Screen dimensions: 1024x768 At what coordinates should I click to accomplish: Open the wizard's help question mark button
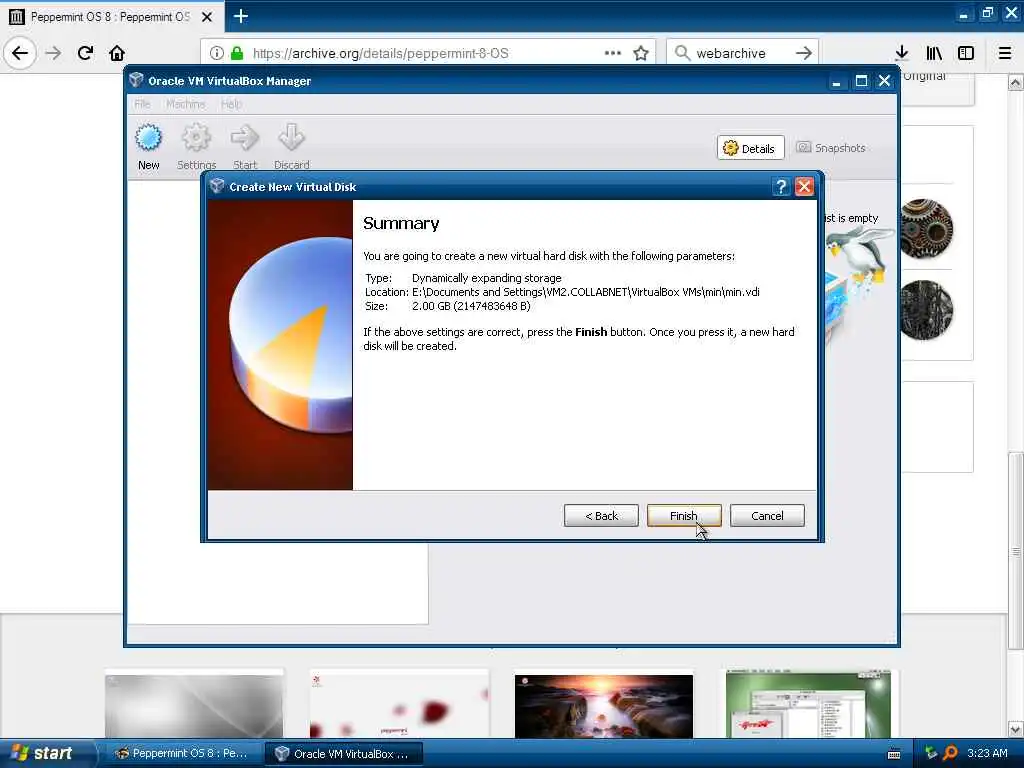781,187
